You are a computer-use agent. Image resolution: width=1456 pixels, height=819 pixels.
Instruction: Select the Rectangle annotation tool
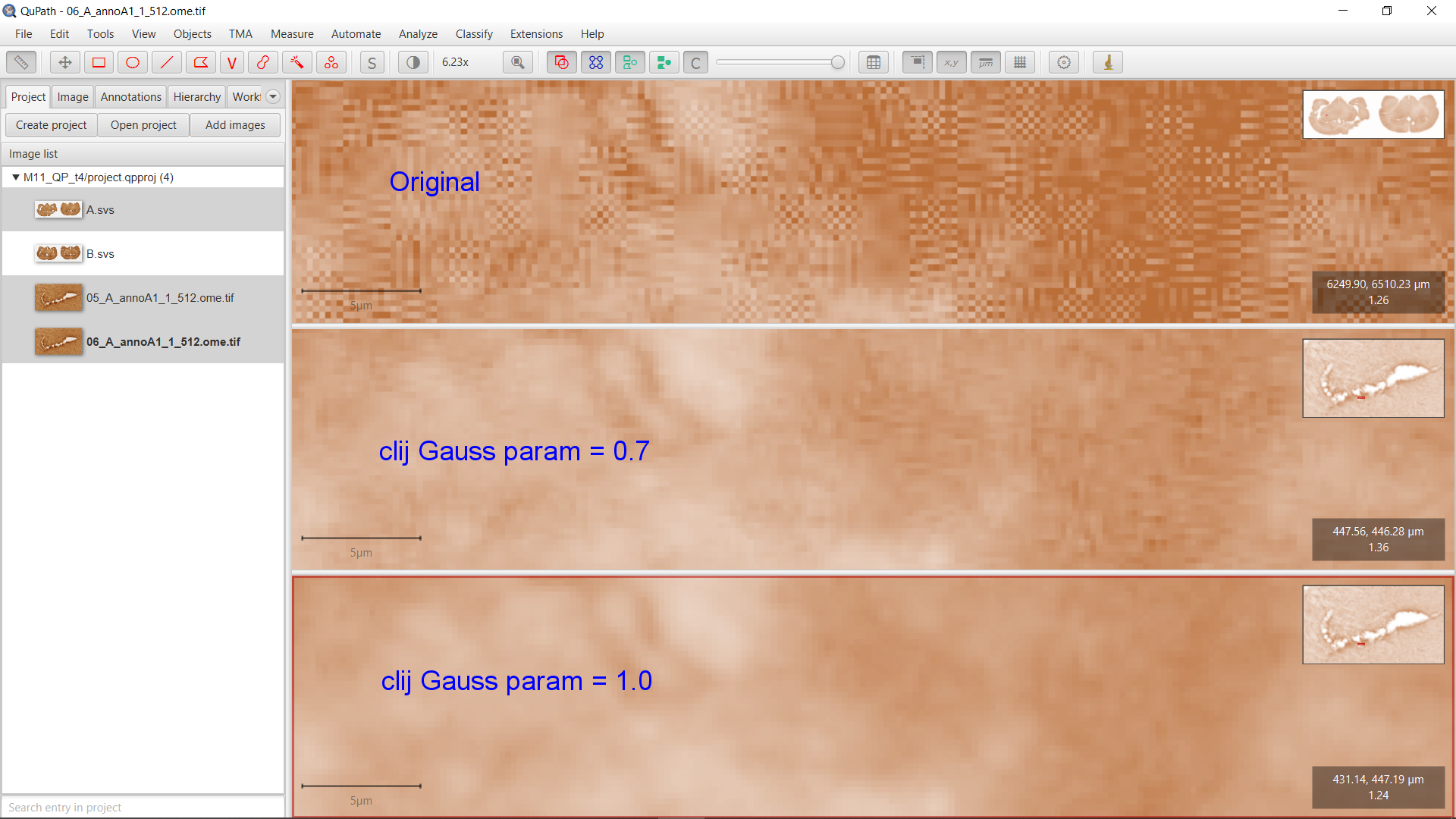coord(99,62)
